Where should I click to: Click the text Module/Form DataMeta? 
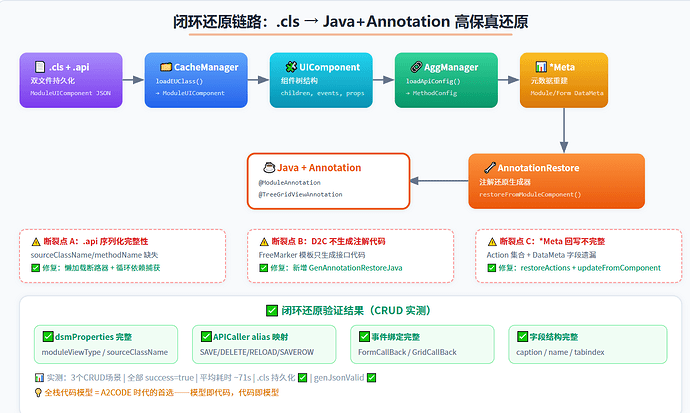(567, 93)
